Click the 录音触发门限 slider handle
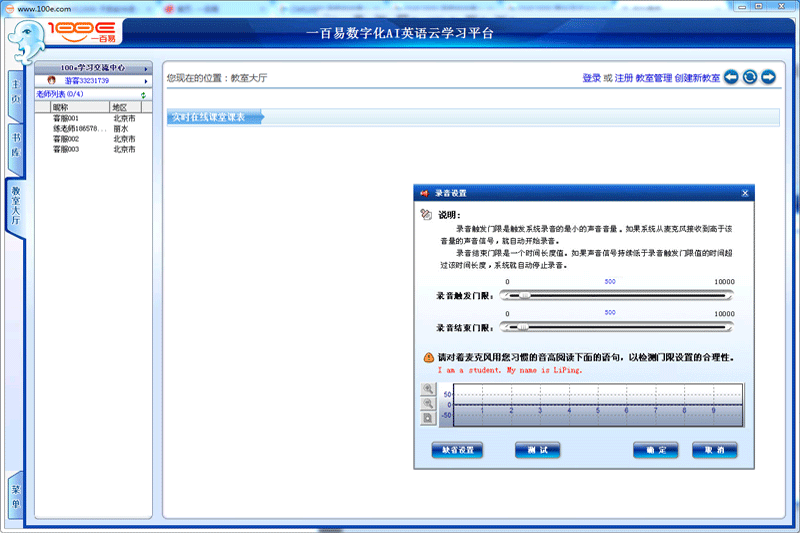 [x=524, y=295]
